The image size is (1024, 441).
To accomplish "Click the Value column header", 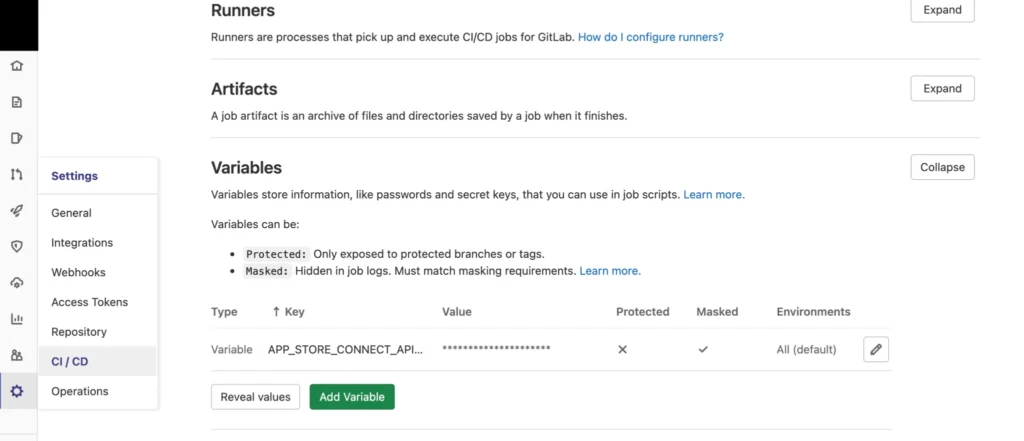I will pyautogui.click(x=456, y=312).
